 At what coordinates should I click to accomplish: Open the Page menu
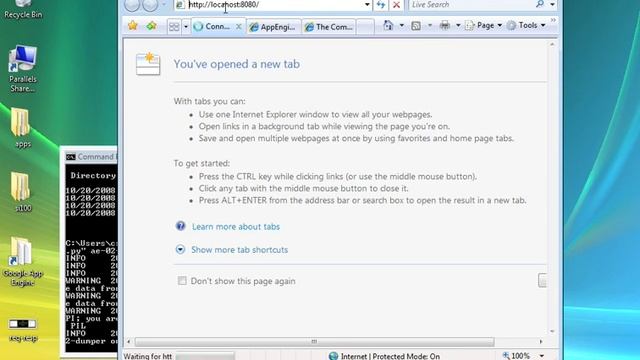pyautogui.click(x=484, y=25)
